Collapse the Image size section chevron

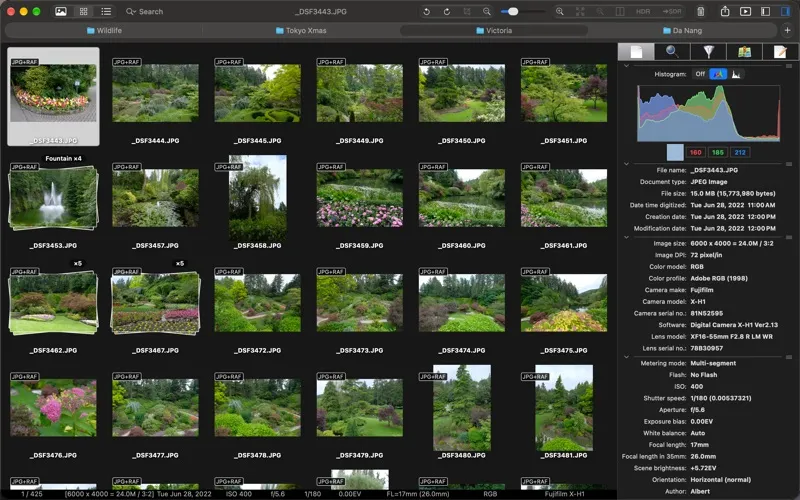(626, 237)
